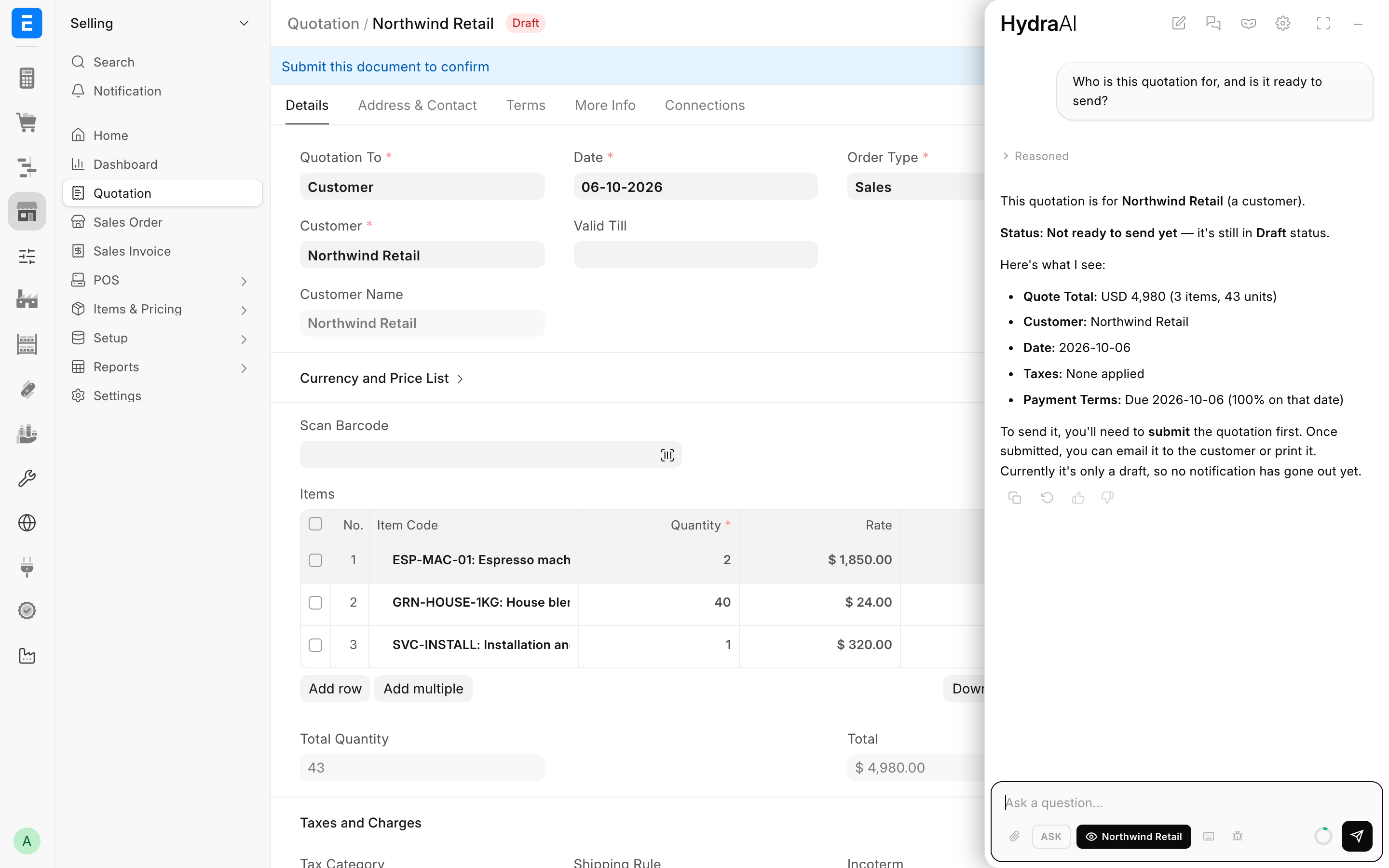Open HydraAI settings gear
The height and width of the screenshot is (868, 1389).
[1283, 23]
